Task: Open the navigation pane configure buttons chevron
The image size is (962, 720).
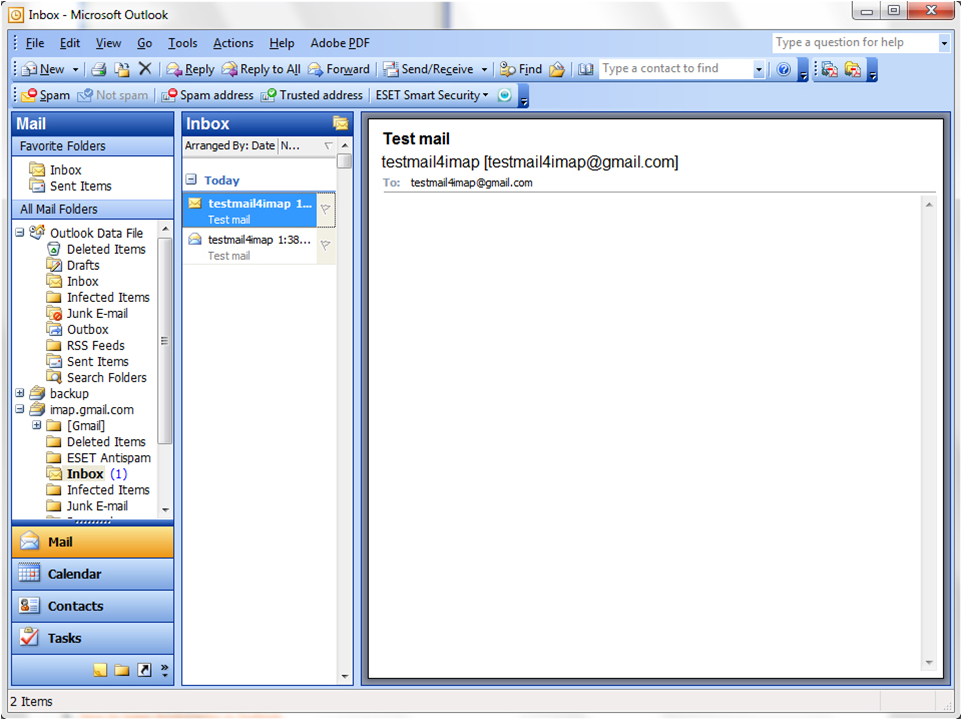Action: (x=164, y=670)
